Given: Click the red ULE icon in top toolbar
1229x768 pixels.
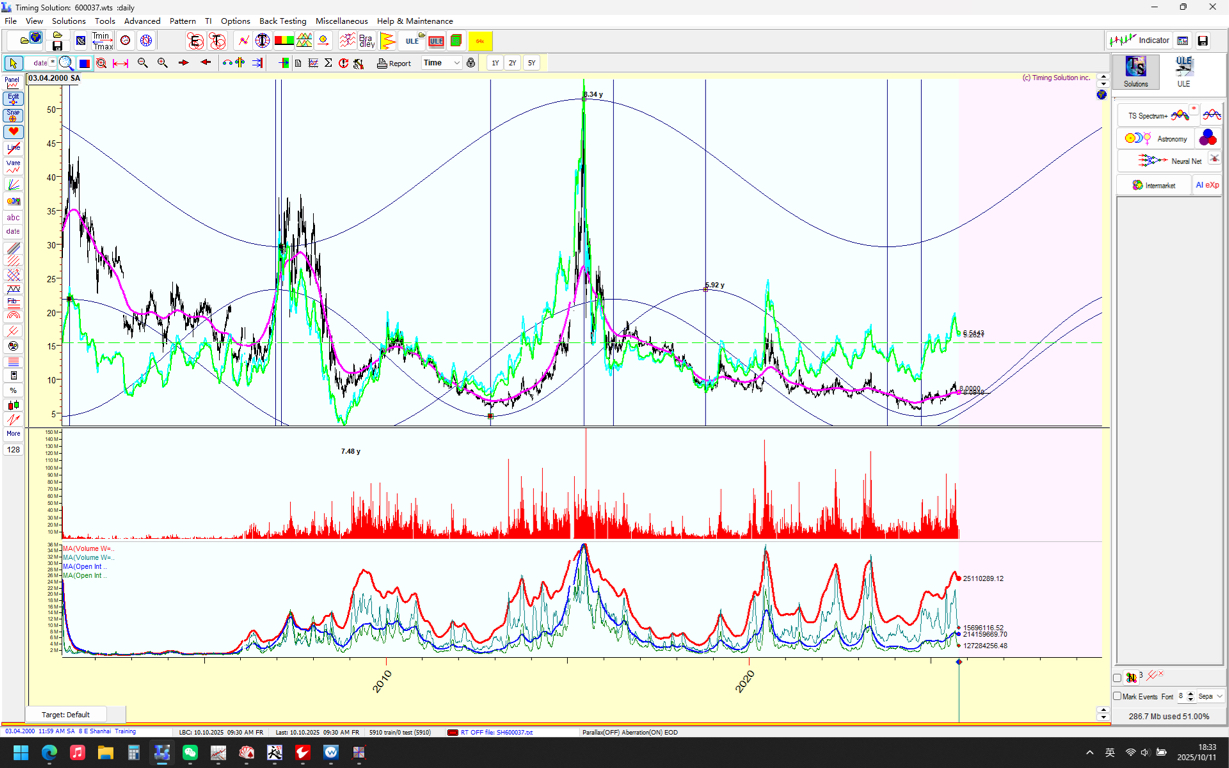Looking at the screenshot, I should pos(436,41).
